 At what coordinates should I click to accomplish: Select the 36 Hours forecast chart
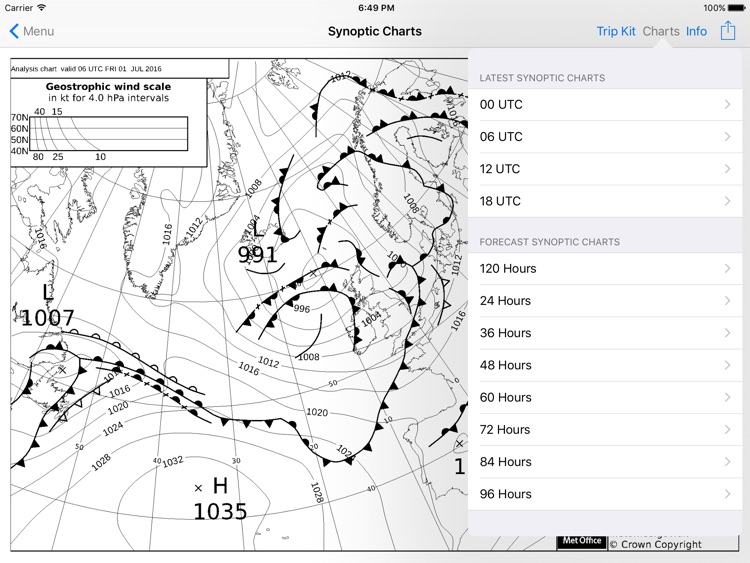(x=605, y=333)
